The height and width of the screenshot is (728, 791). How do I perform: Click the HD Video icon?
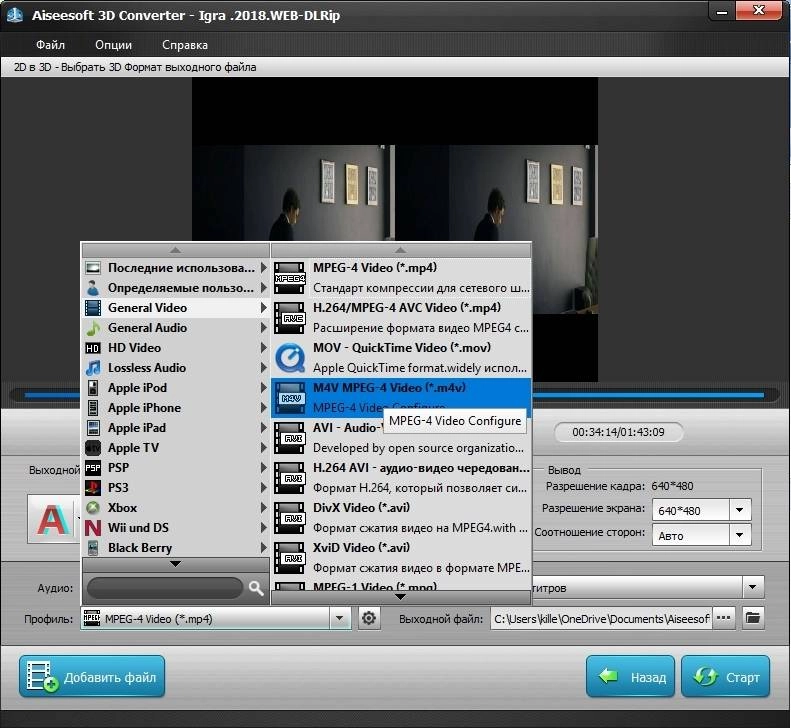click(x=93, y=348)
